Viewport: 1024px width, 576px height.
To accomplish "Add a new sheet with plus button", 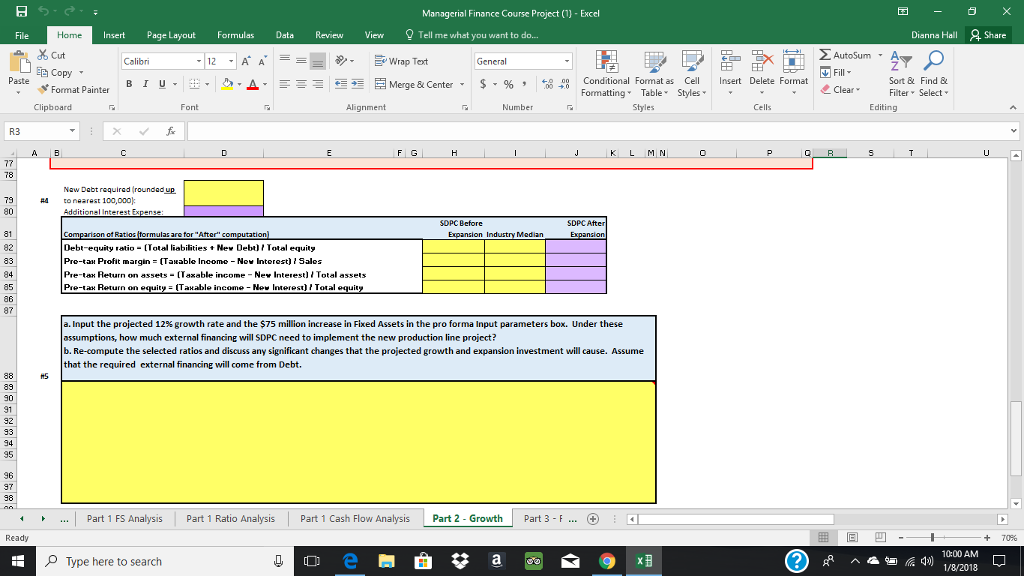I will (593, 519).
